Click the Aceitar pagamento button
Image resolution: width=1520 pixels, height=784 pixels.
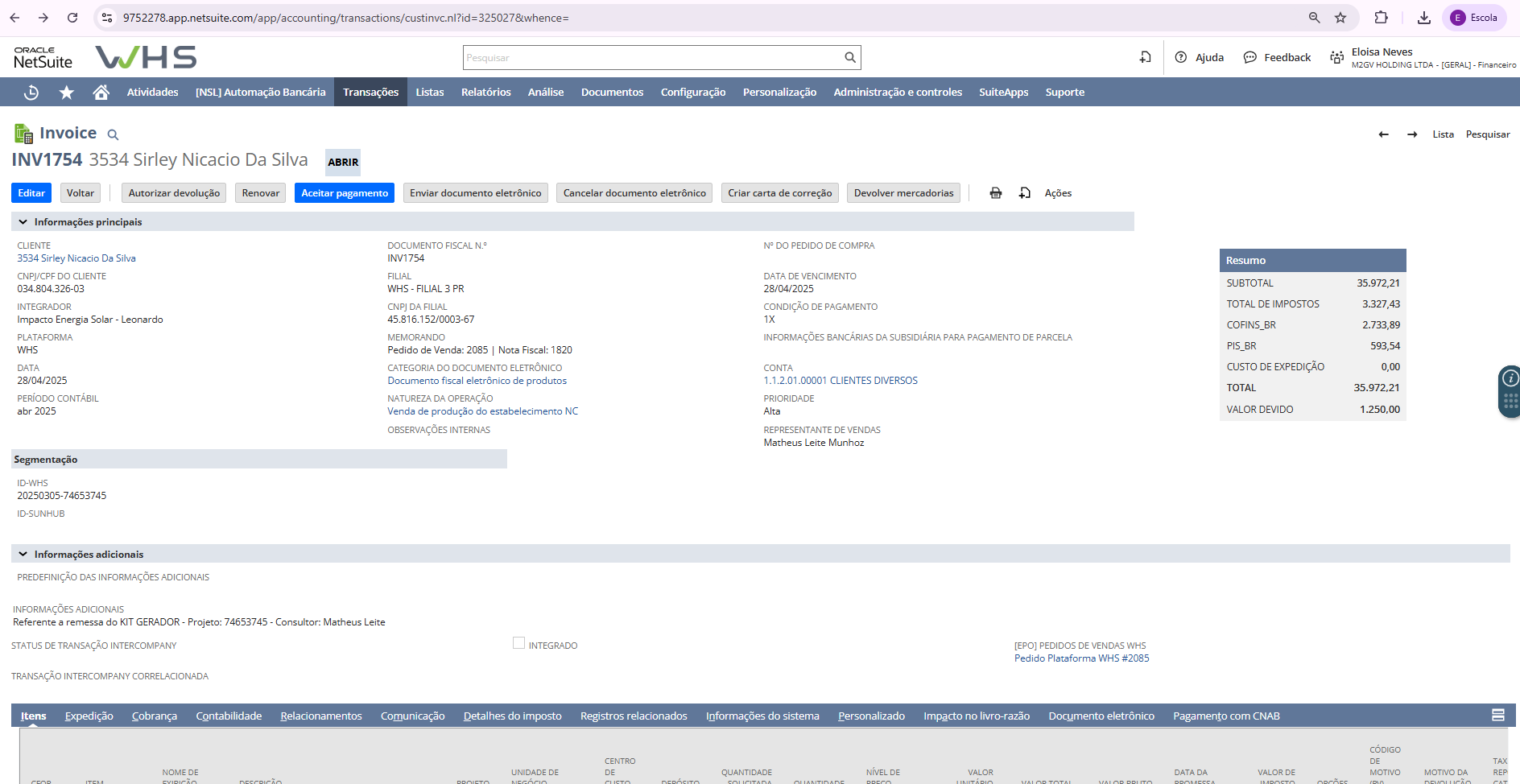click(344, 193)
